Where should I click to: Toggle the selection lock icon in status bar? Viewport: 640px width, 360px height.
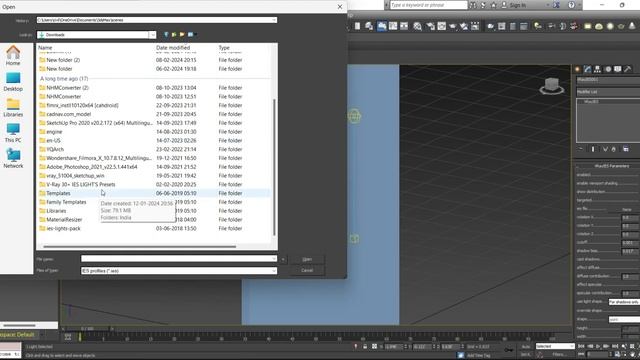click(x=365, y=347)
